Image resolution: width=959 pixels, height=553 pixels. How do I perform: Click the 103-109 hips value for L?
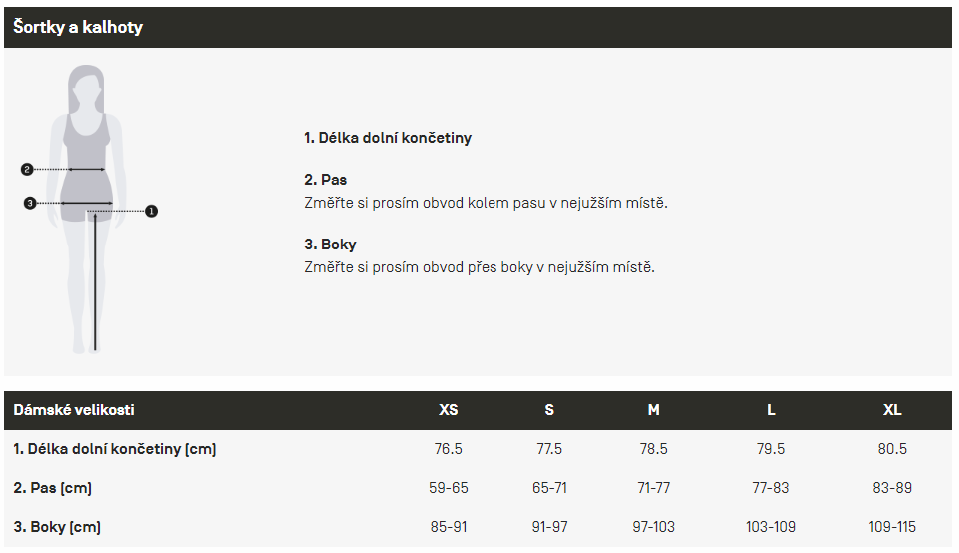[x=771, y=527]
